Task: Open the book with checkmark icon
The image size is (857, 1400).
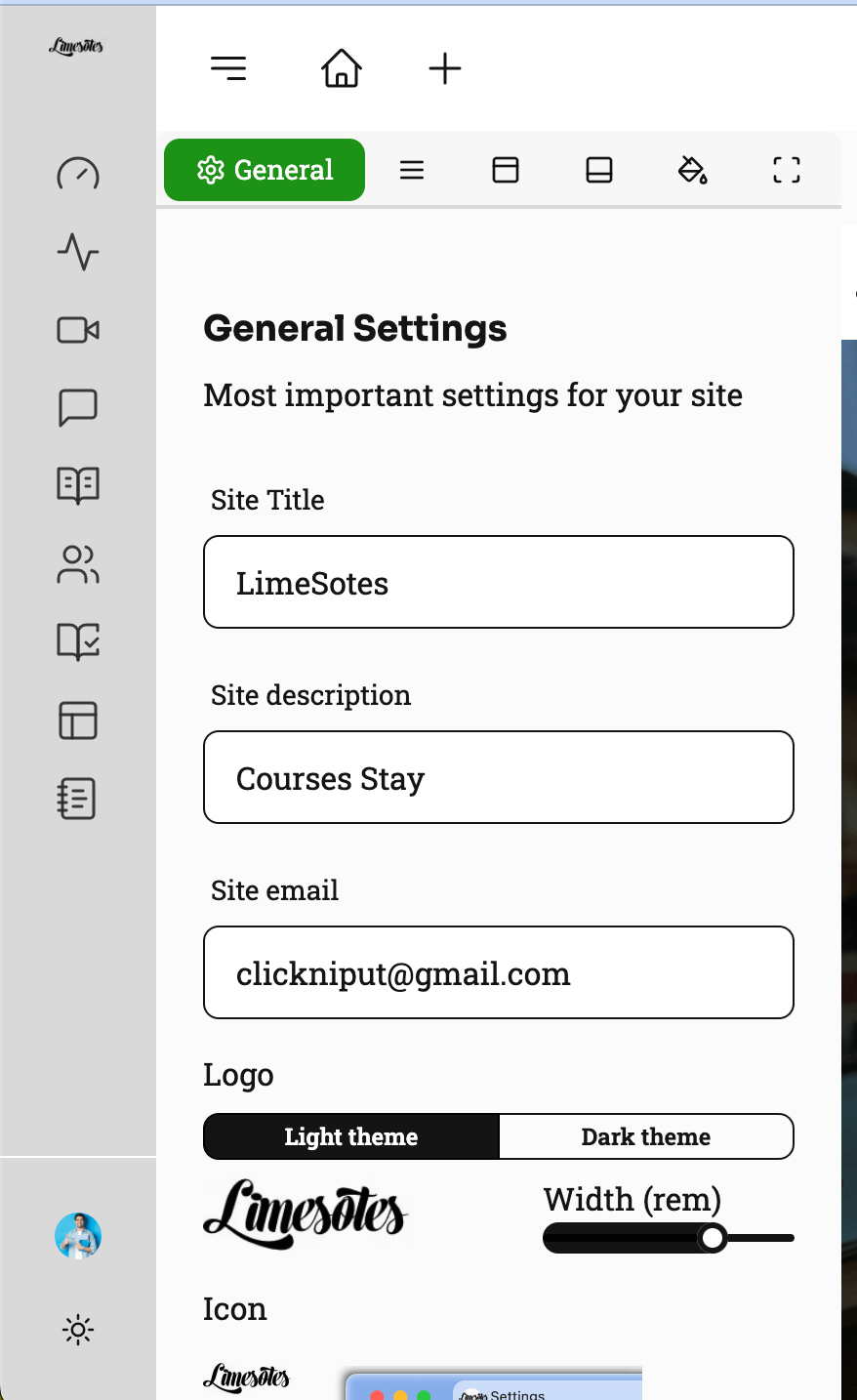Action: (78, 641)
